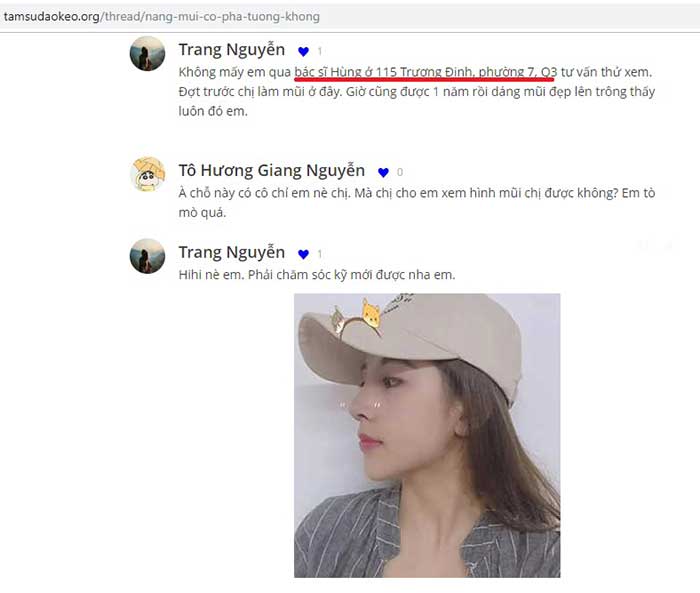700x593 pixels.
Task: Open Tô Hương Giang Nguyễn's cartoon avatar
Action: pos(147,174)
